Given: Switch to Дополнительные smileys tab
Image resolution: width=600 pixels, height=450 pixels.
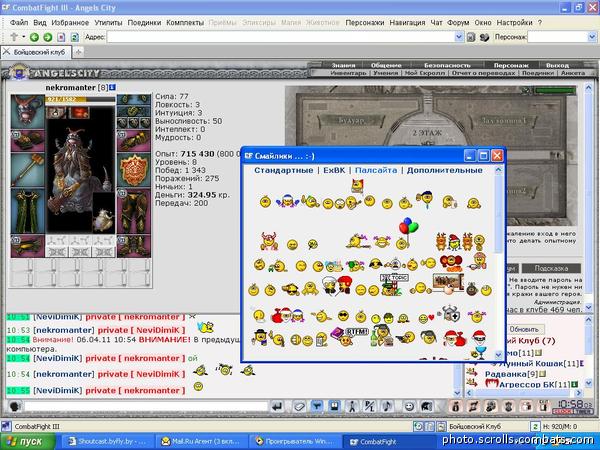Looking at the screenshot, I should pos(444,170).
